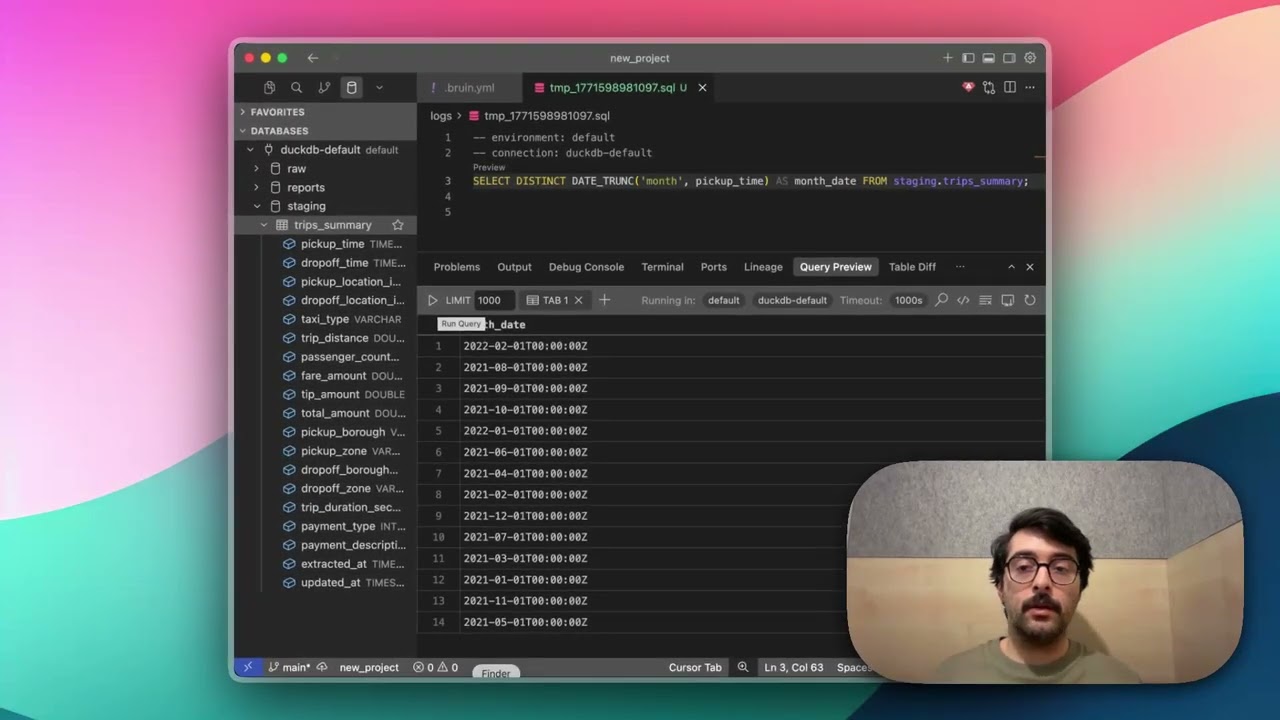Go back with the title bar arrow
The image size is (1280, 720).
tap(313, 58)
